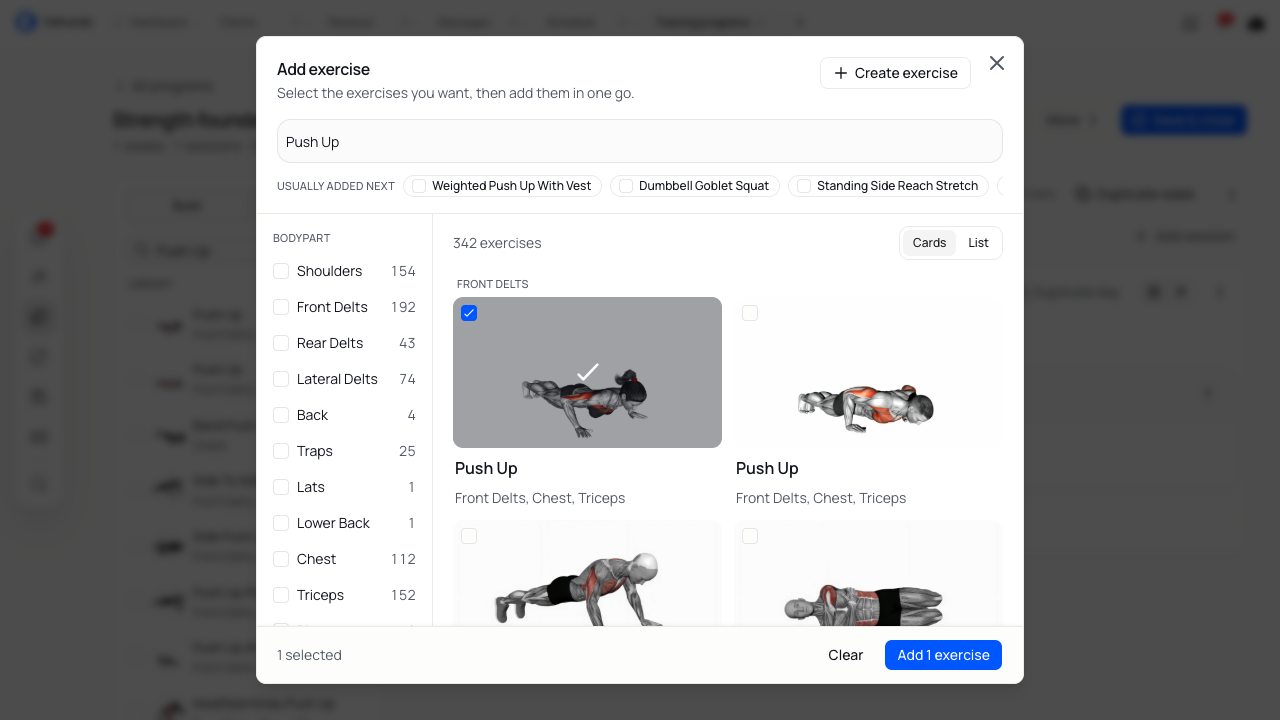Switch to List view
The width and height of the screenshot is (1280, 720).
tap(978, 243)
